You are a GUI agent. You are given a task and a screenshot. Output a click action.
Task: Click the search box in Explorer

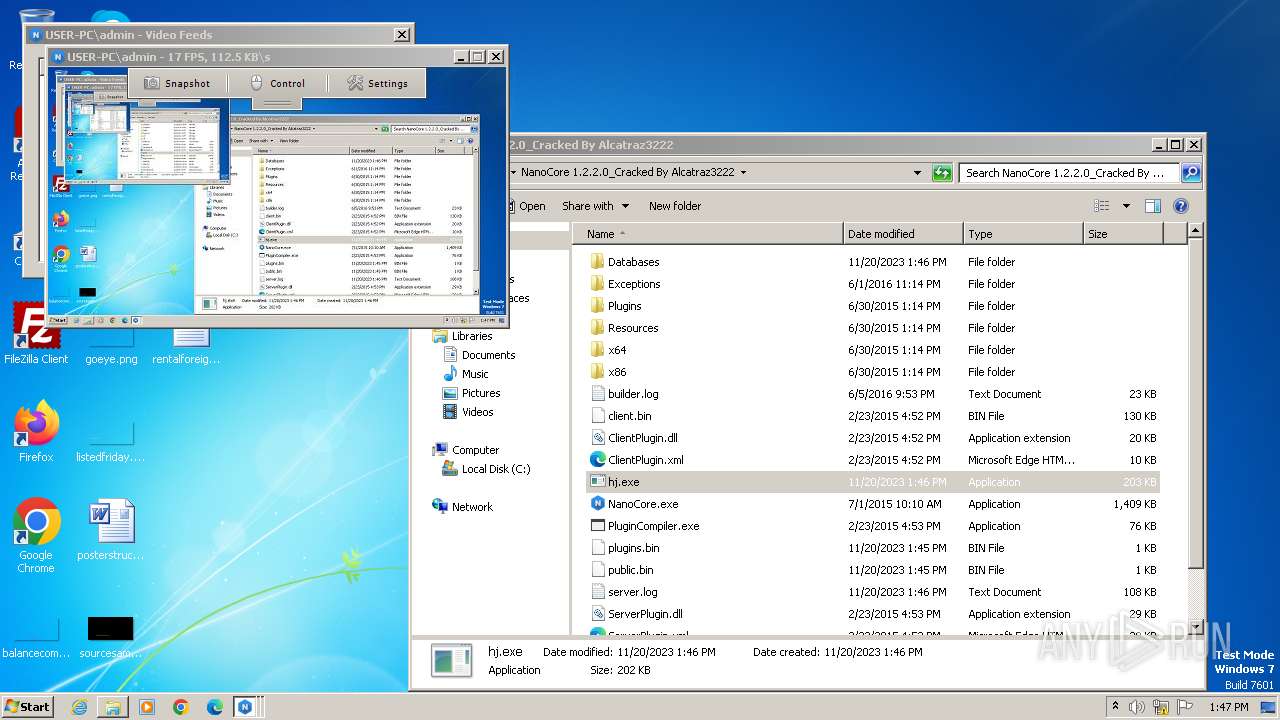(1069, 172)
